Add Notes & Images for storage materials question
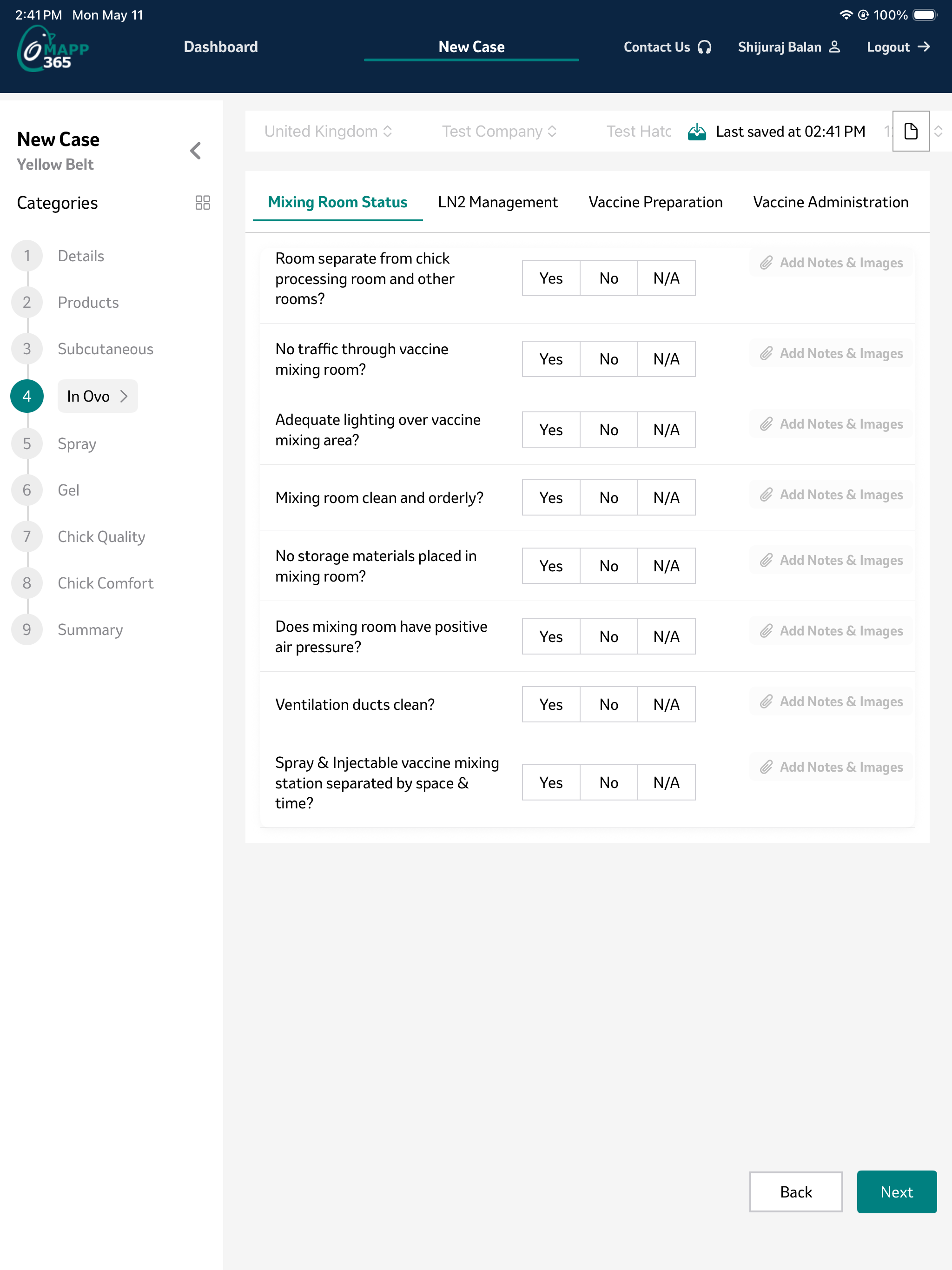Viewport: 952px width, 1270px height. 831,560
